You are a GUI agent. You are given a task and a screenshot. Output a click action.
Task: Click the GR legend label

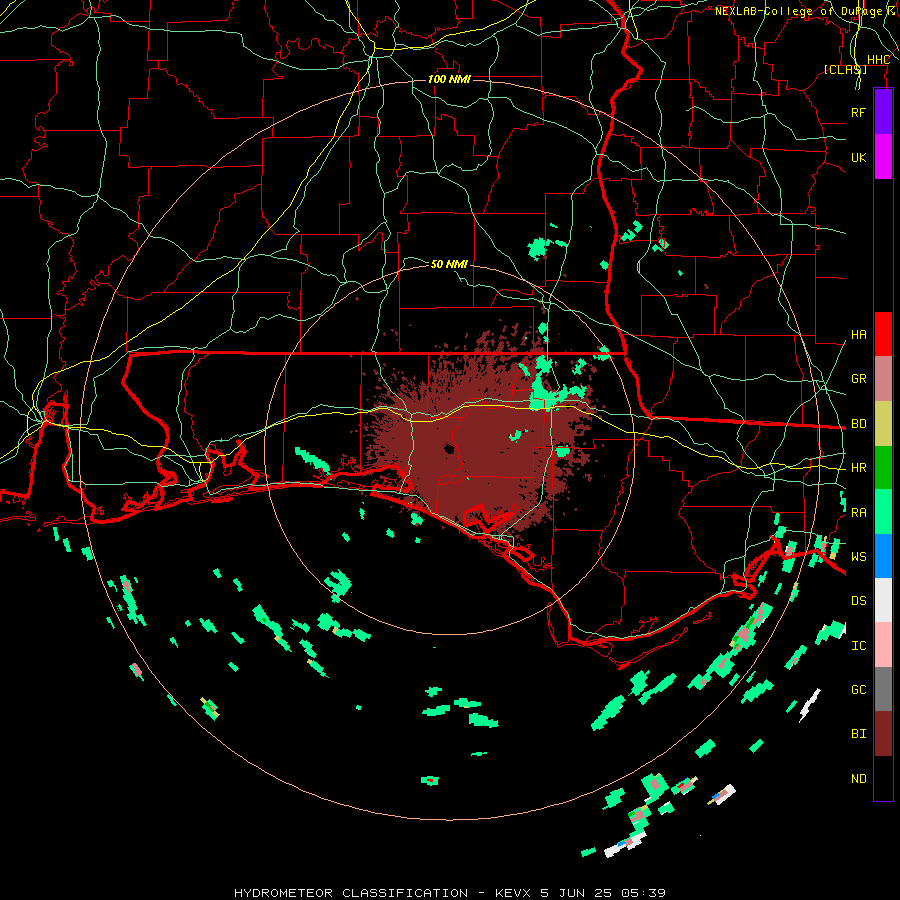coord(859,379)
